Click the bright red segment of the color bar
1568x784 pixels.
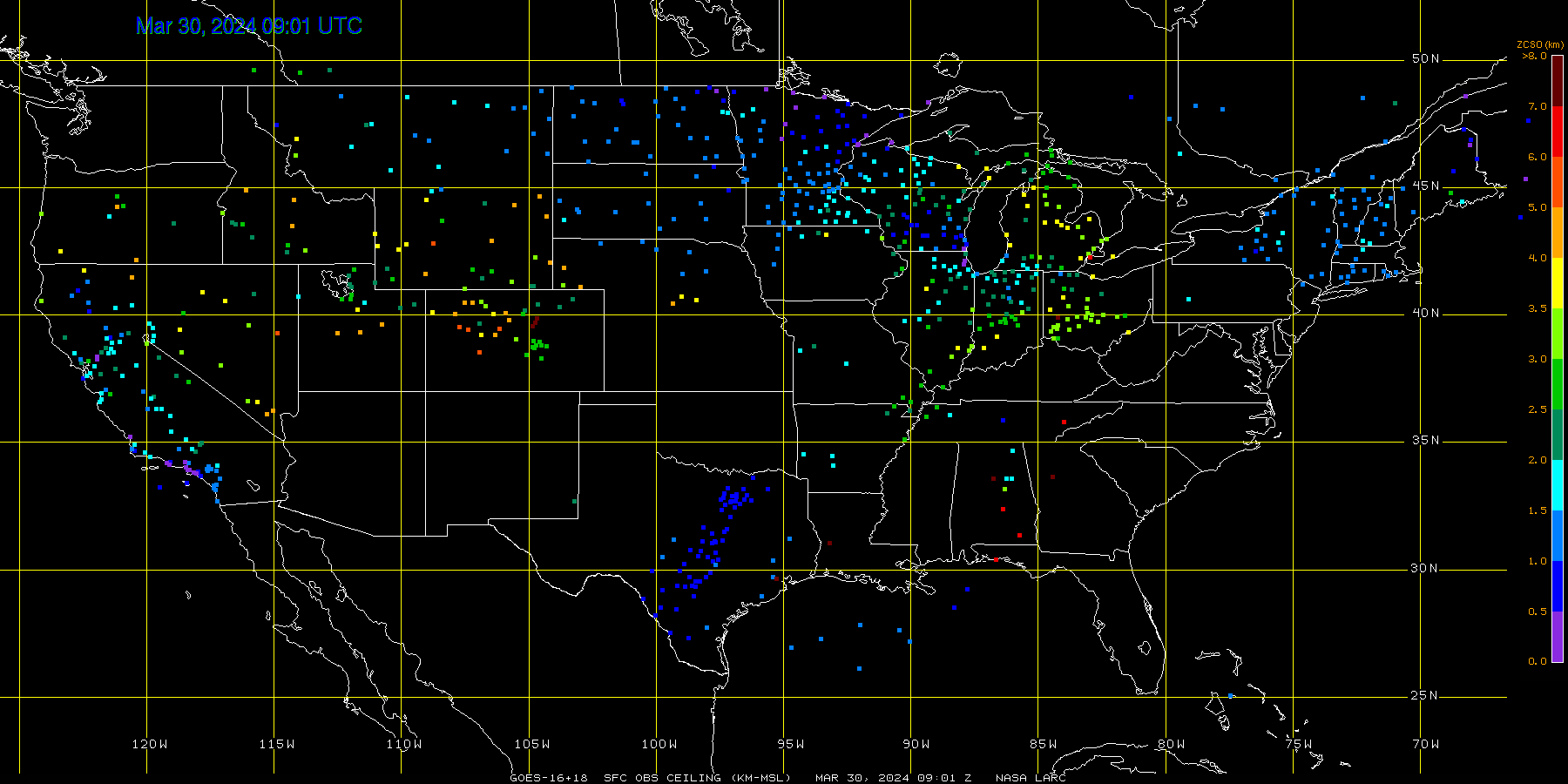pyautogui.click(x=1558, y=132)
